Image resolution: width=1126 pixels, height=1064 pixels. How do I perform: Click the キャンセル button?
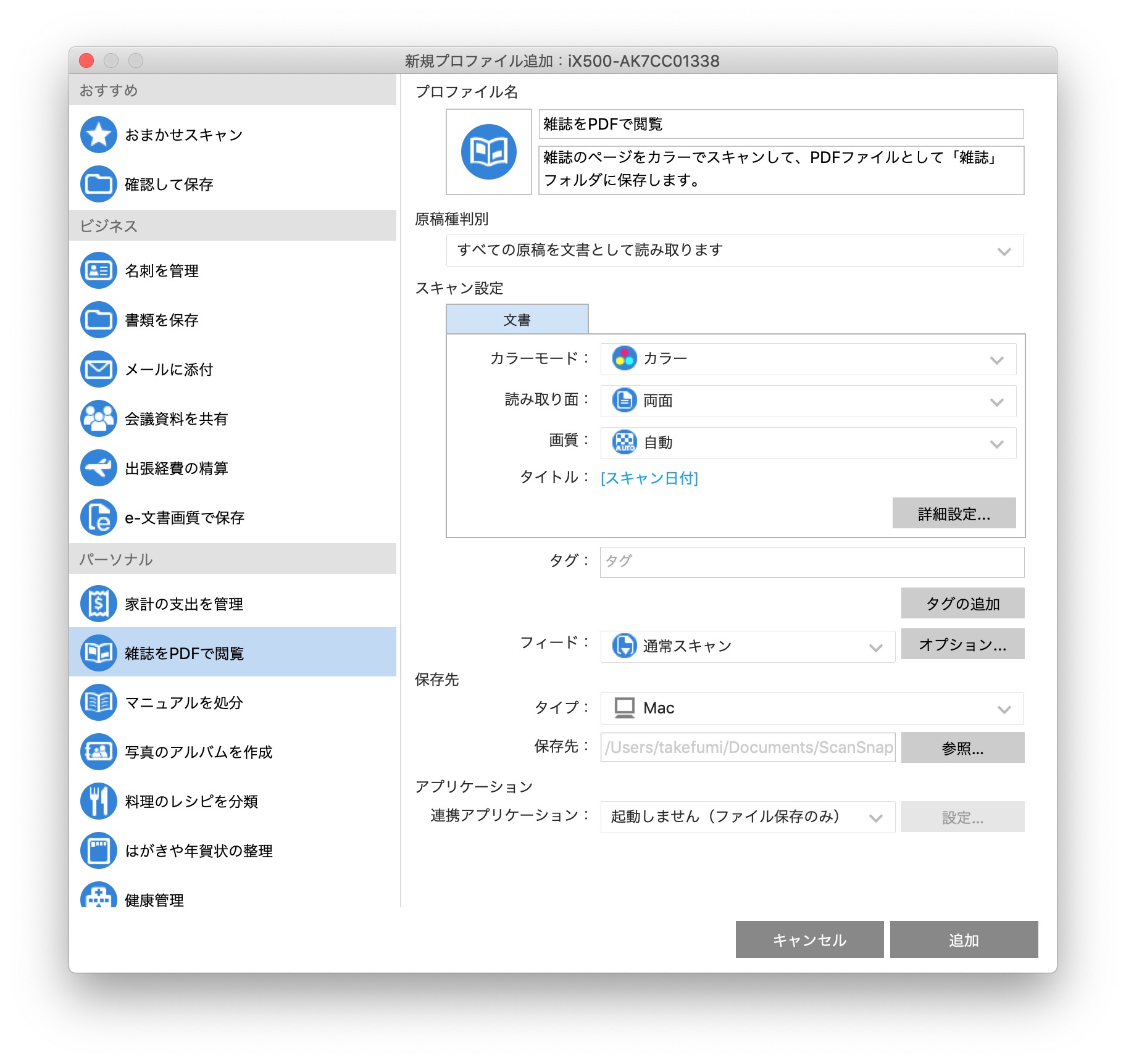(809, 939)
